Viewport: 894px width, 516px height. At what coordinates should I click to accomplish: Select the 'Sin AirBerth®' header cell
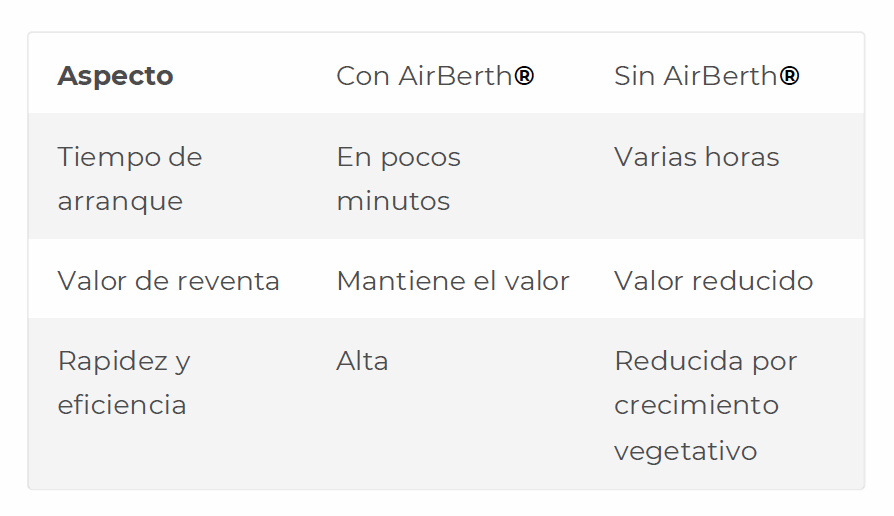[706, 76]
